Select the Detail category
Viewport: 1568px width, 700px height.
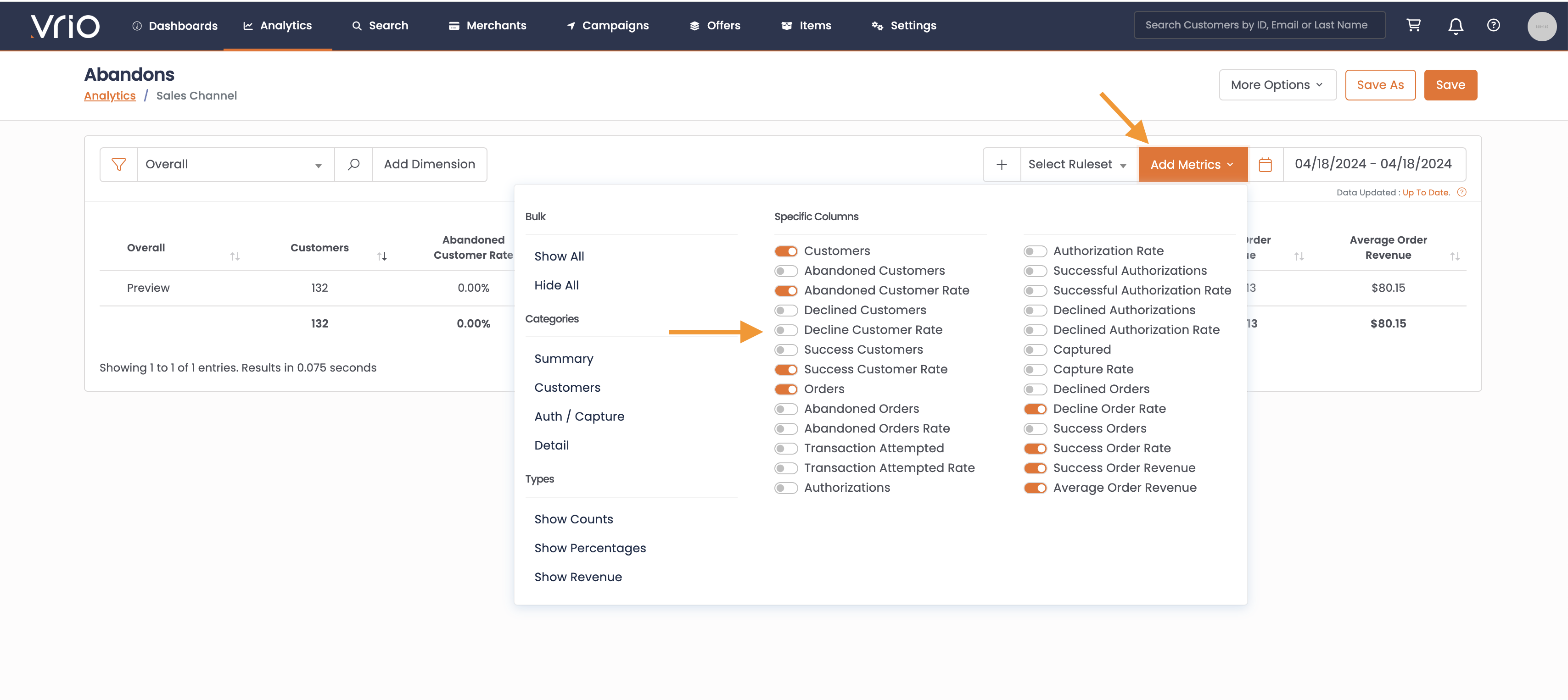(551, 446)
